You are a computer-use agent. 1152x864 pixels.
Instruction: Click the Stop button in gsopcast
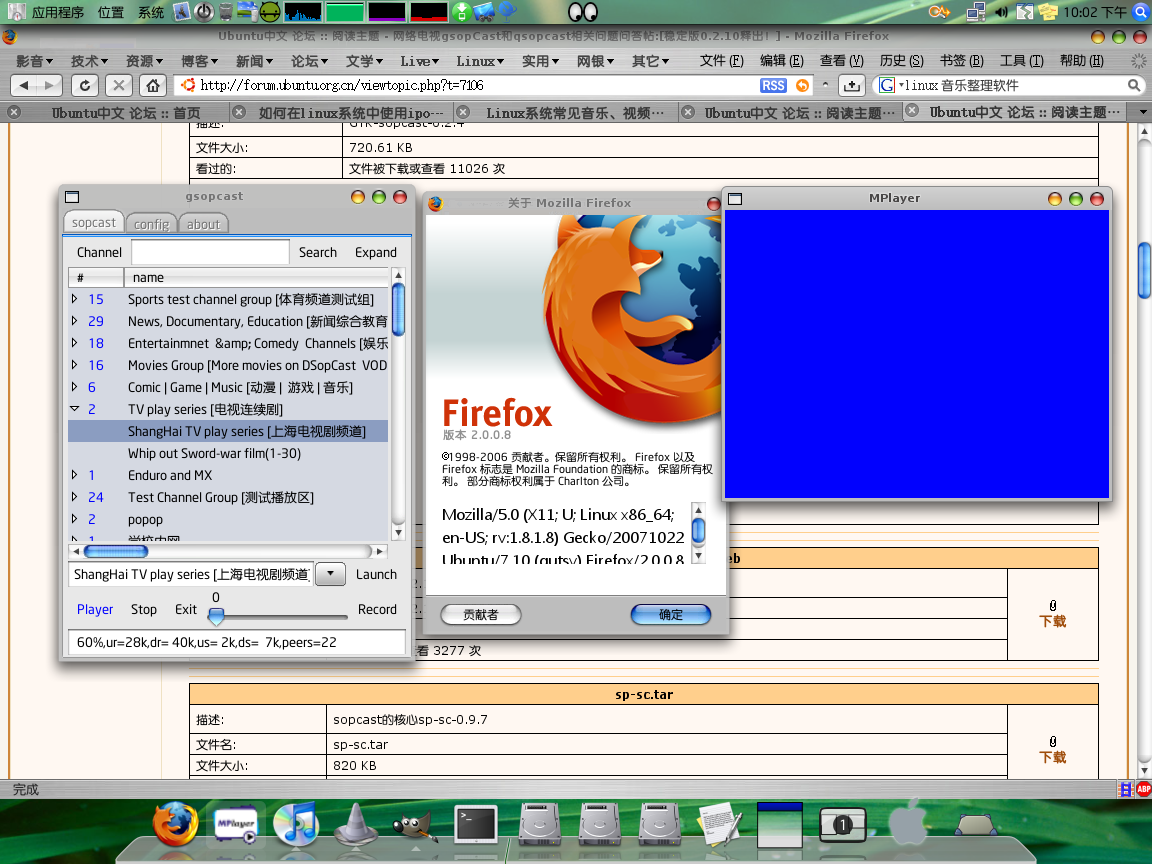pos(143,609)
